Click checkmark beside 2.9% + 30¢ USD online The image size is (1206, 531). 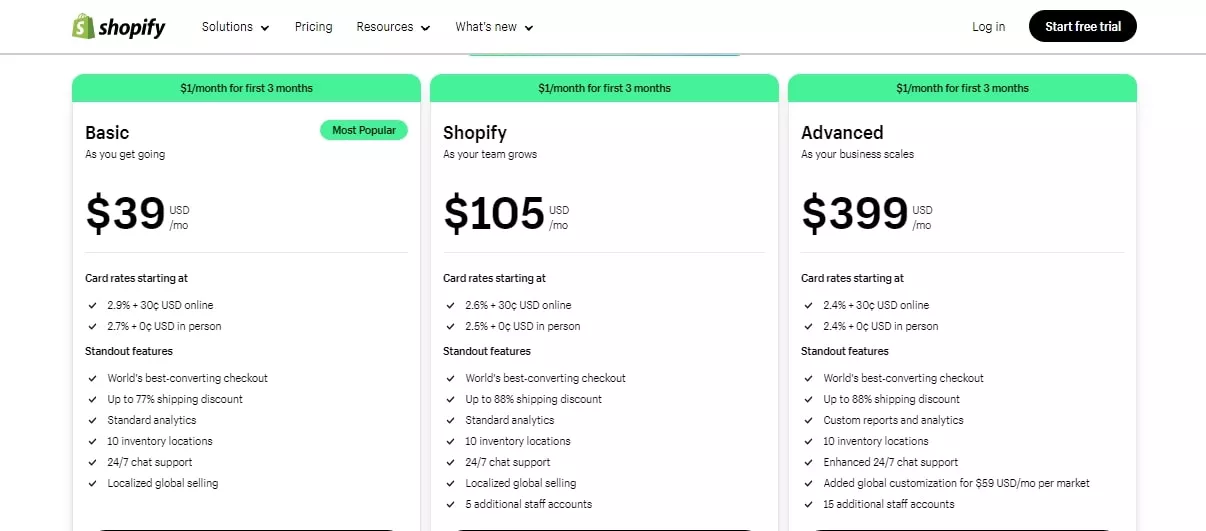92,305
